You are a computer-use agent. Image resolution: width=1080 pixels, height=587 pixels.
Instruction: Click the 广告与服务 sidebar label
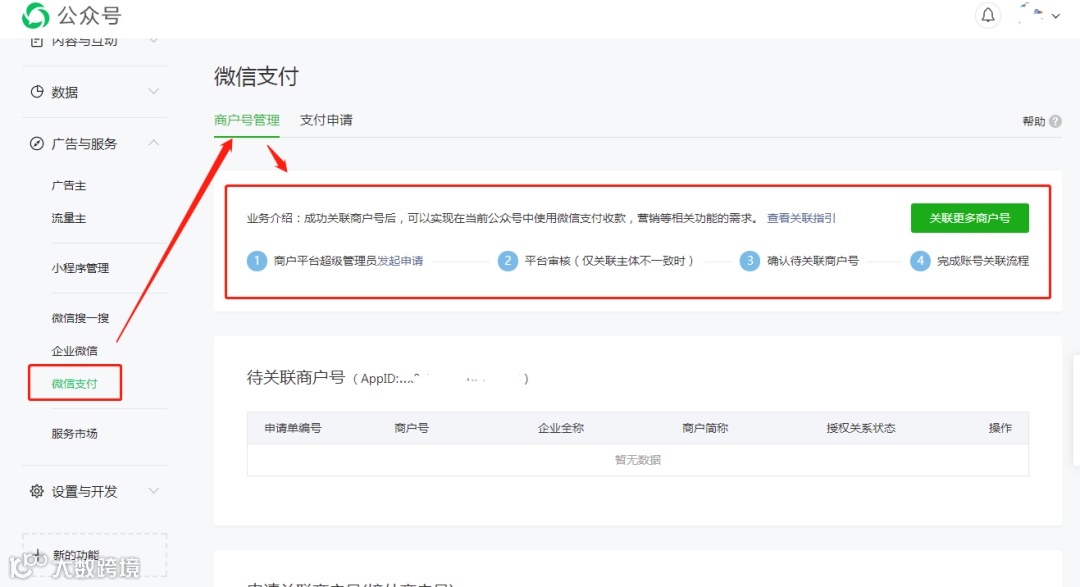[x=84, y=144]
